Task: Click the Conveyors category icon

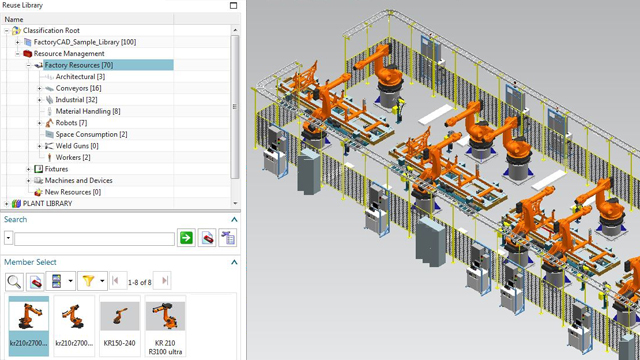Action: 49,88
